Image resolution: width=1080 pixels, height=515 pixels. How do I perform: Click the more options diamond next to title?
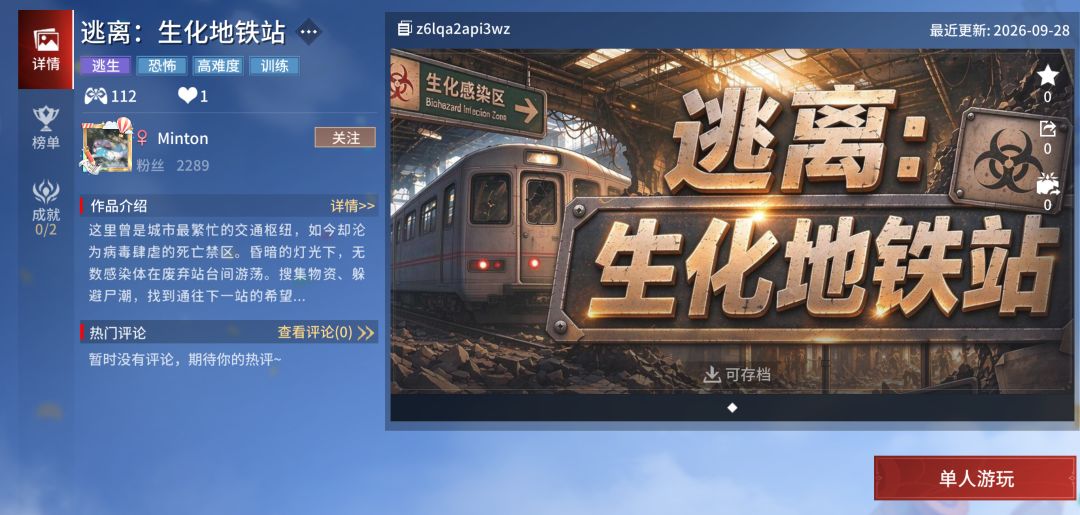pyautogui.click(x=309, y=32)
